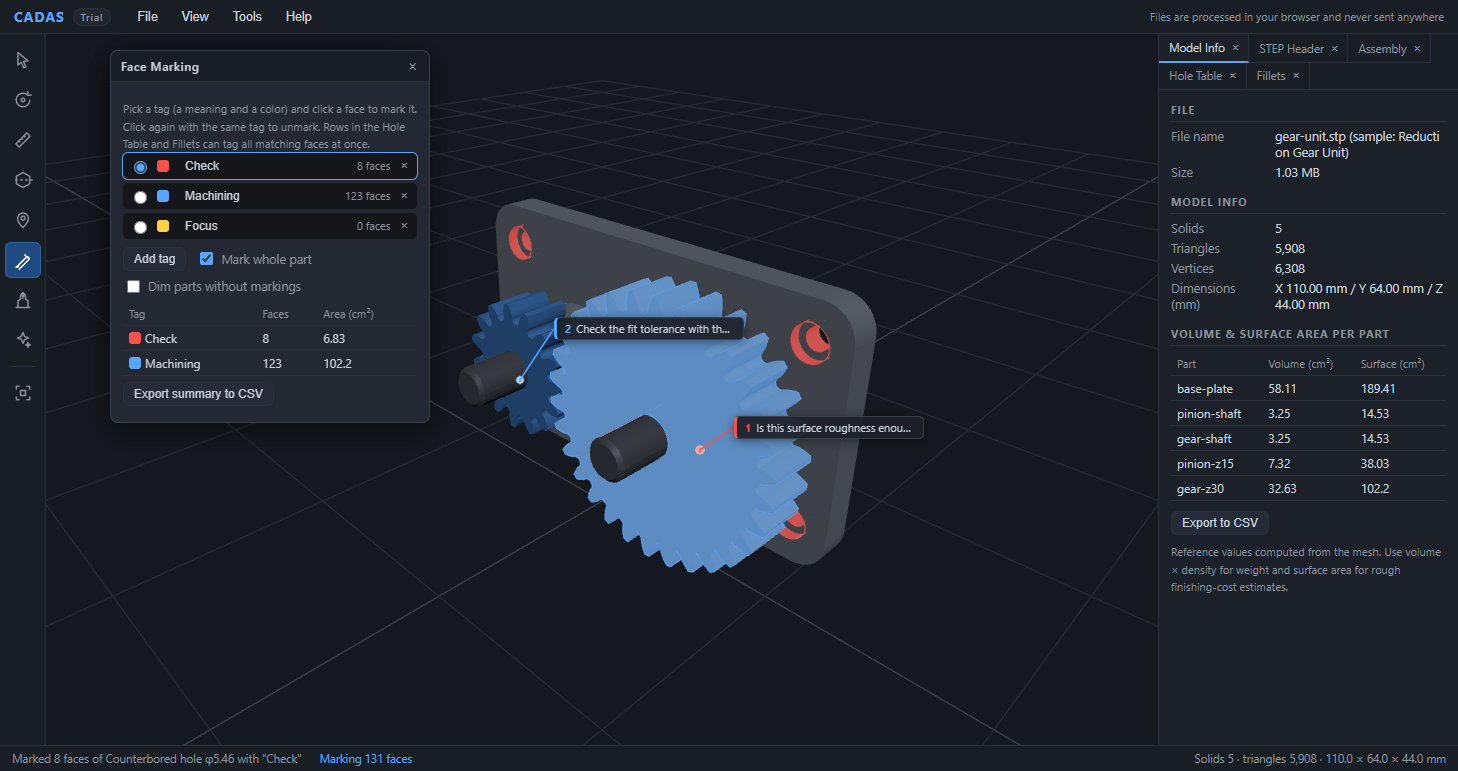This screenshot has width=1458, height=771.
Task: Select the Machining tag radio button
Action: (x=140, y=197)
